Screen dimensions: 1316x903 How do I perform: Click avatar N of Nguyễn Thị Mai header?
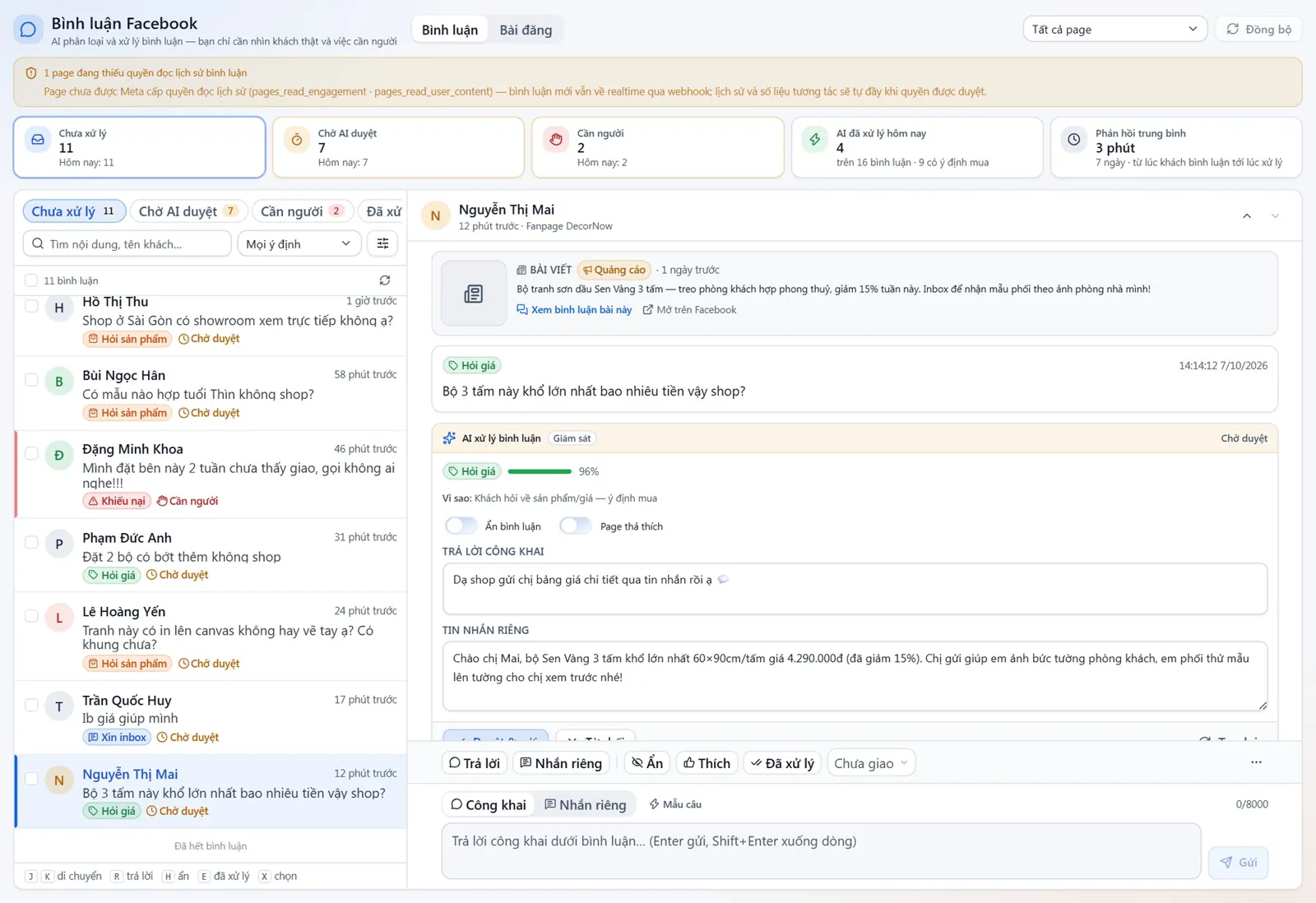pos(436,216)
